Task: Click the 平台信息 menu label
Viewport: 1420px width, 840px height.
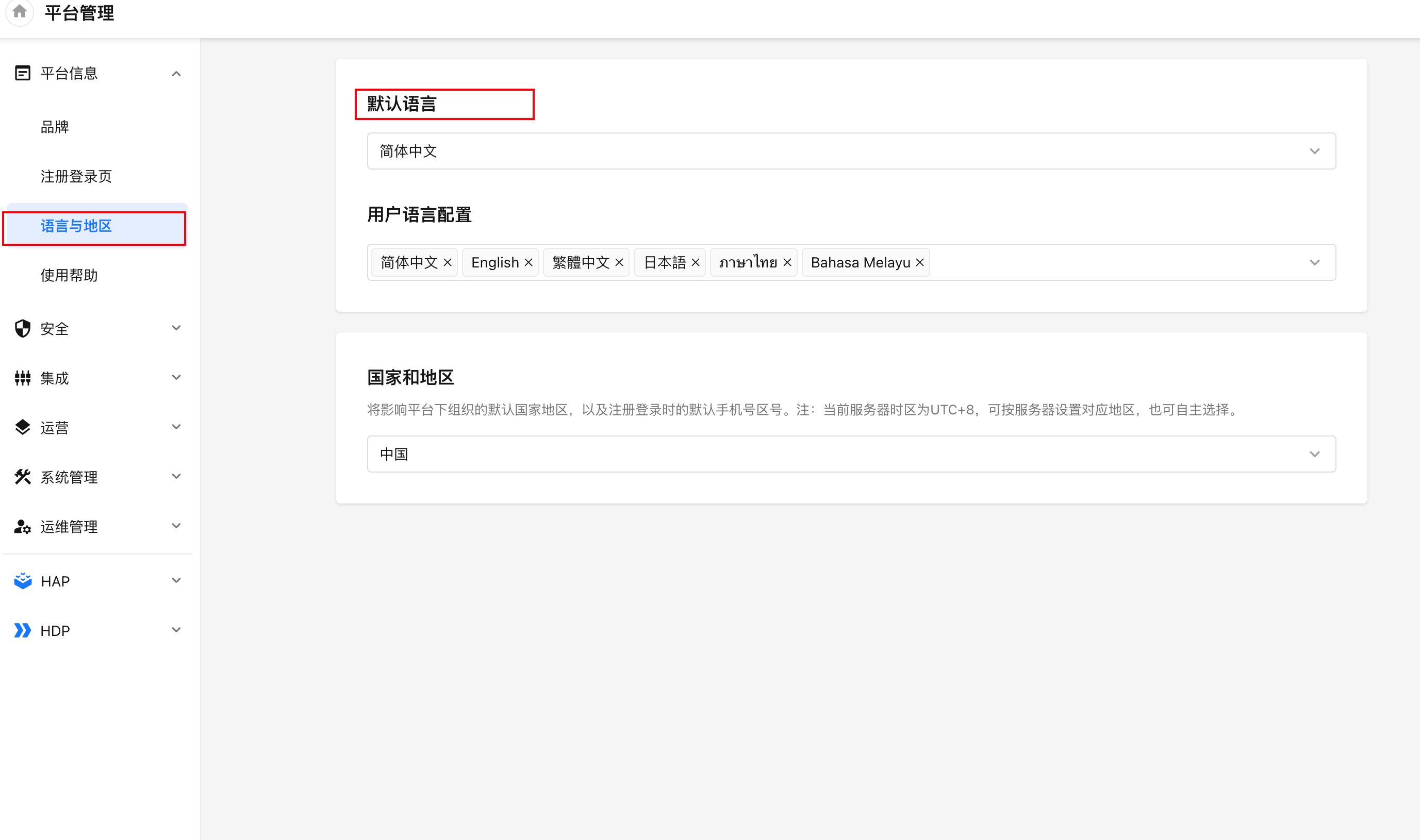Action: (x=69, y=73)
